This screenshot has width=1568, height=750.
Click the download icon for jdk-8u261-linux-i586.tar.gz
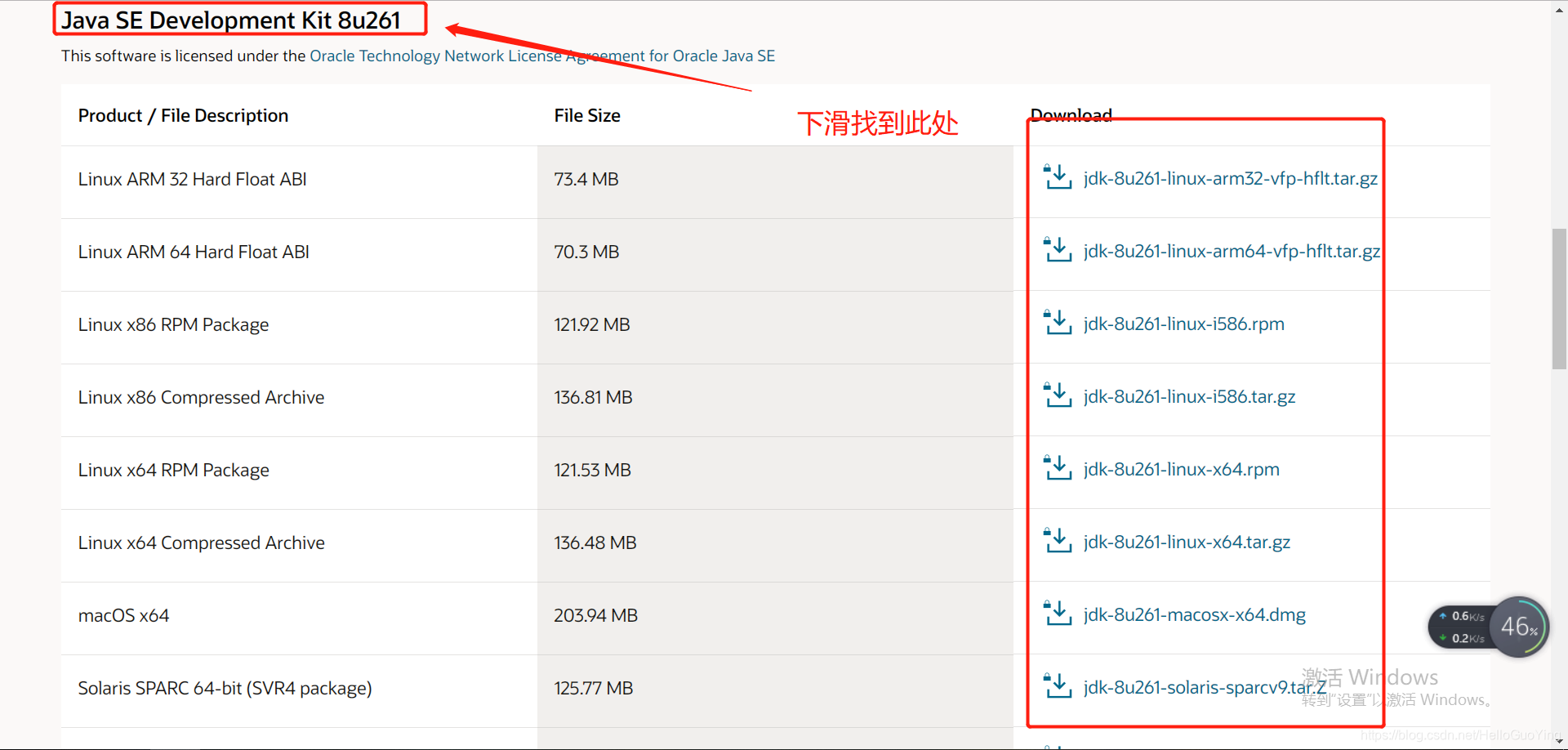1058,395
